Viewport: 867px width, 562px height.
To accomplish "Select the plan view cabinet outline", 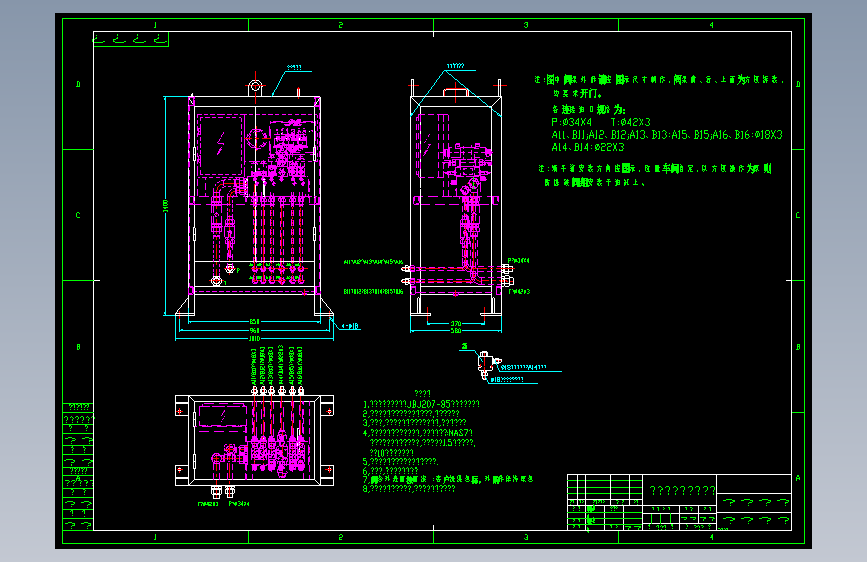I will click(254, 440).
